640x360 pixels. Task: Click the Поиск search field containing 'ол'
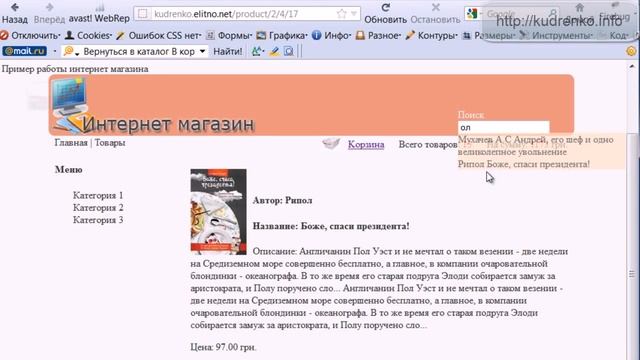click(503, 127)
